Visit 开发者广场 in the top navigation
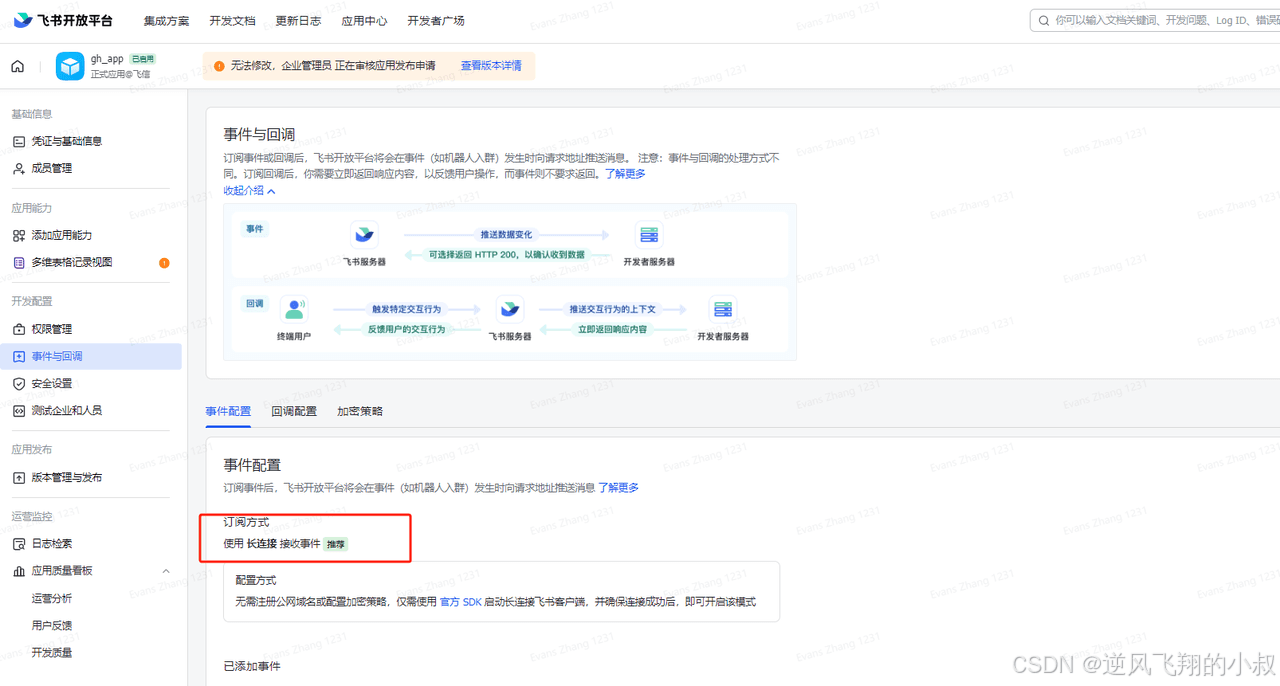Image resolution: width=1280 pixels, height=686 pixels. tap(436, 21)
